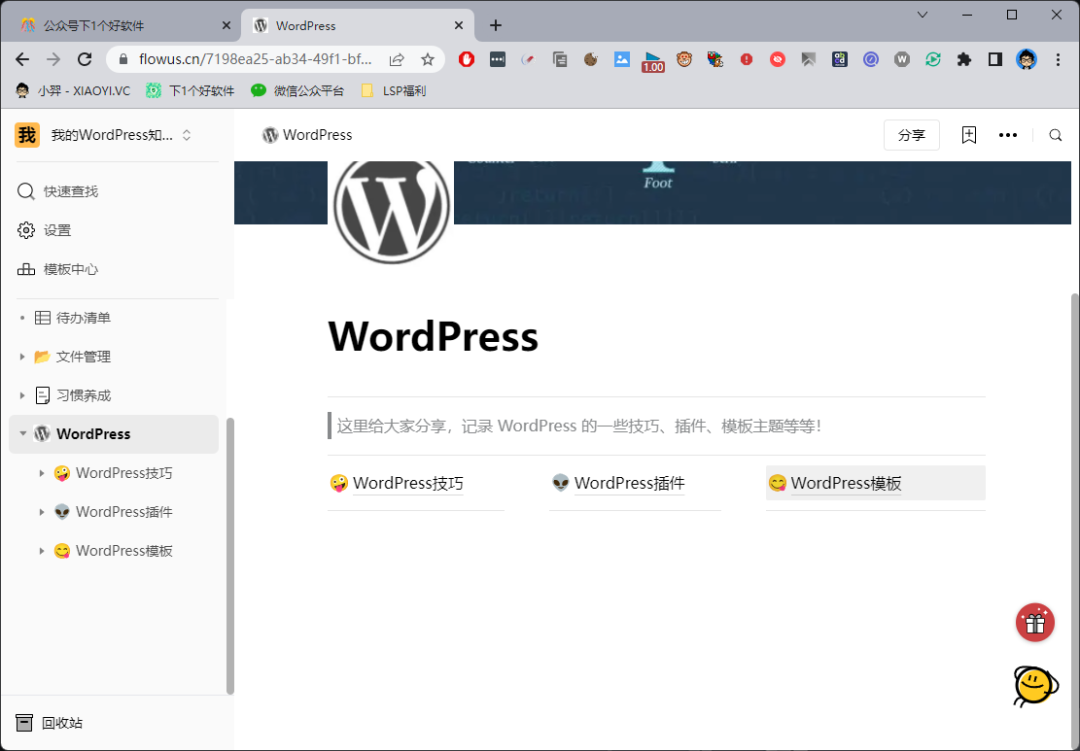Close the 公众号下1个好软件 tab
1080x751 pixels.
tap(226, 25)
